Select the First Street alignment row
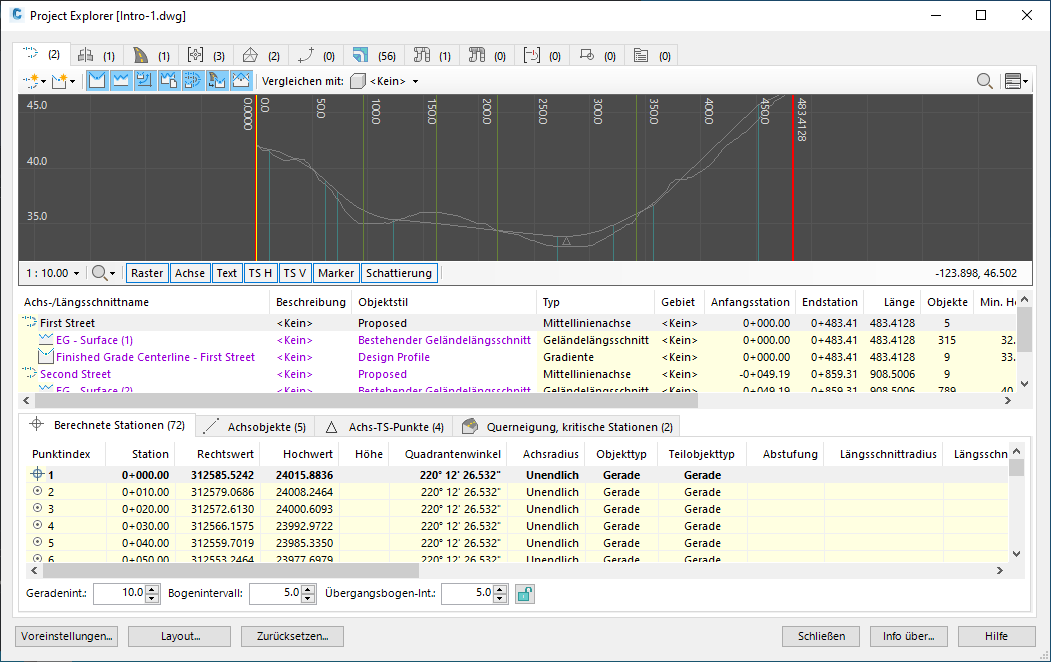 (517, 323)
